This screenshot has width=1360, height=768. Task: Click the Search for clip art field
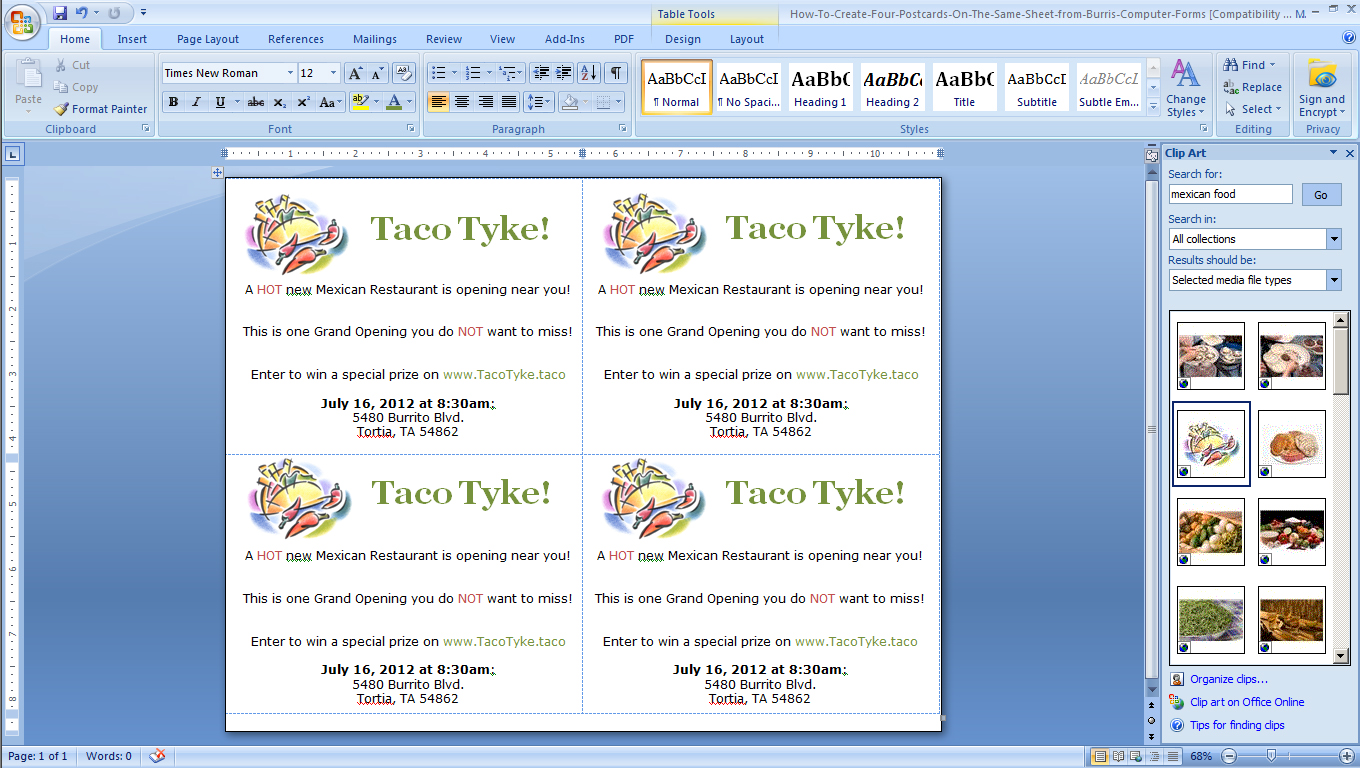(1230, 195)
